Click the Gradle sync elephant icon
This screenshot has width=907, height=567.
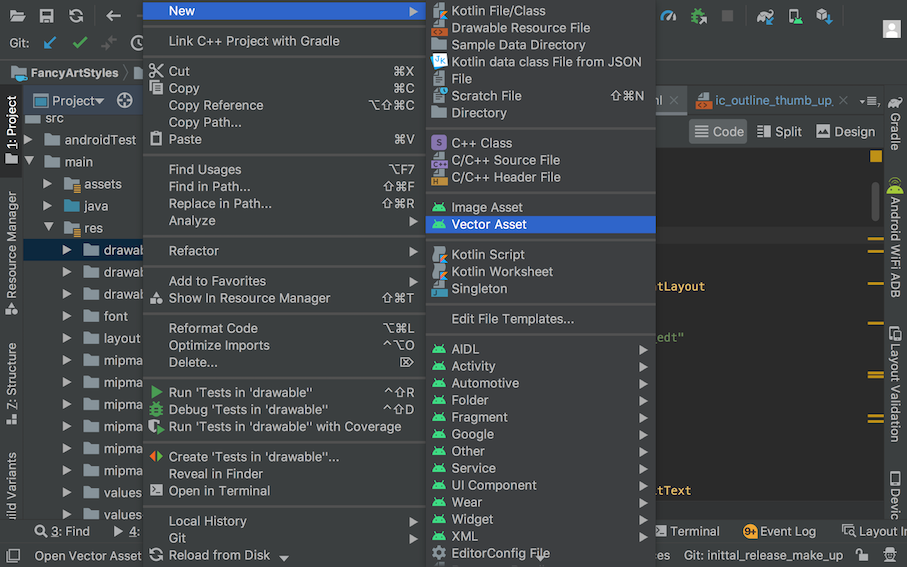(765, 16)
